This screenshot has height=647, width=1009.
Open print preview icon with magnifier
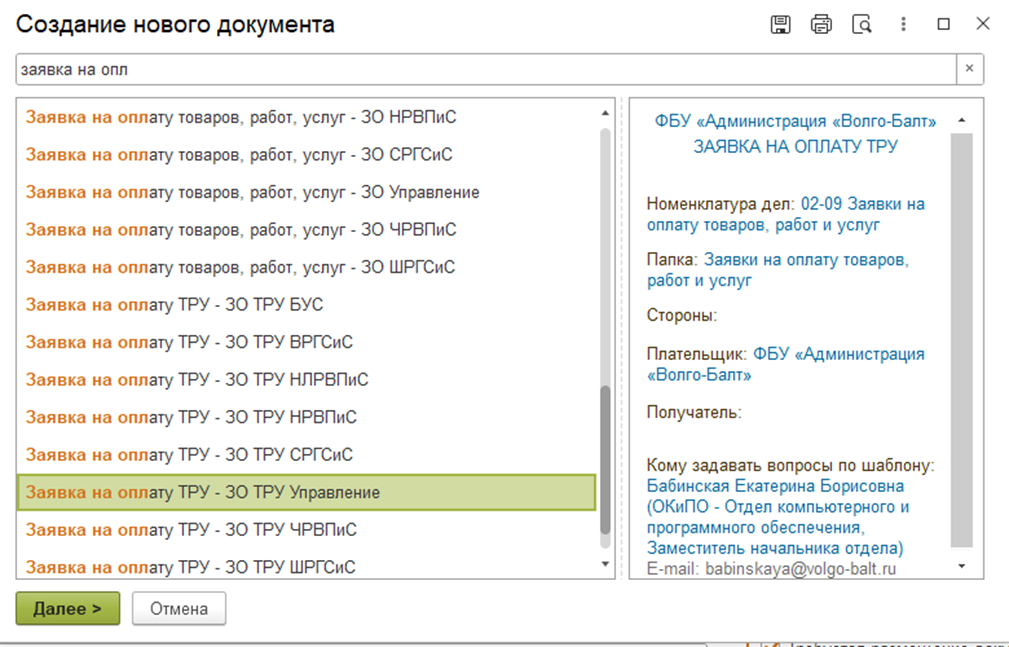click(x=862, y=25)
